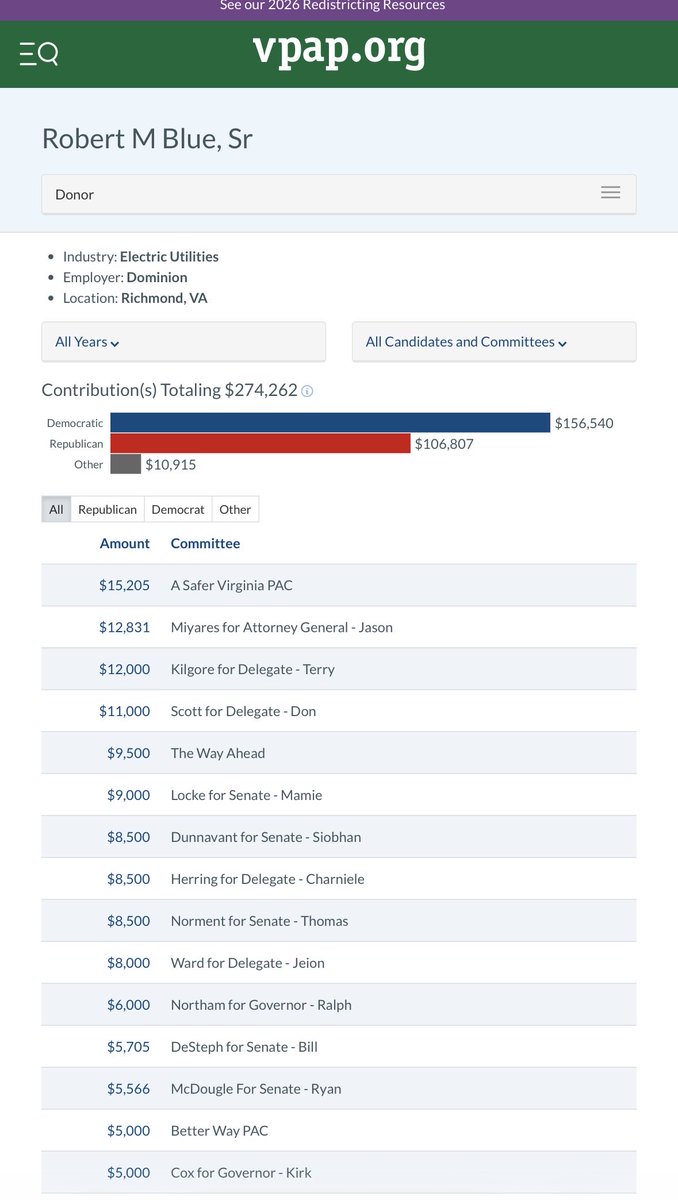
Task: Click the $6,000 amount
Action: tap(128, 1005)
